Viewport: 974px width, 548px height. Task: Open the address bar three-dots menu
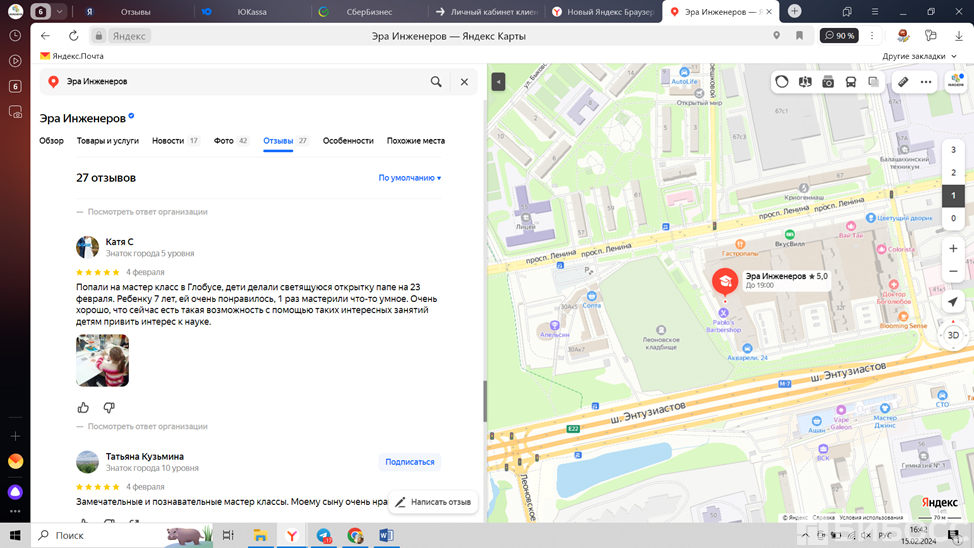[x=872, y=36]
